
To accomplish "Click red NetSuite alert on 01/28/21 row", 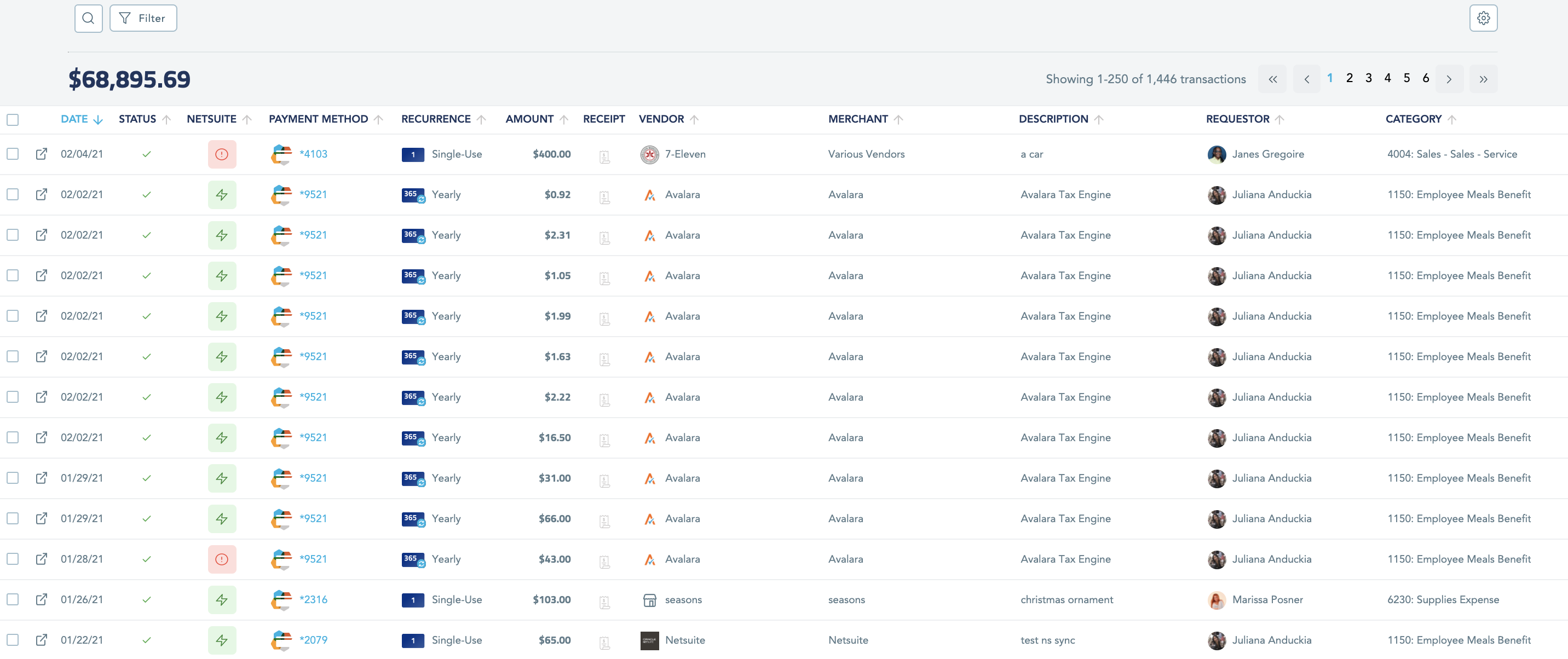I will tap(222, 559).
